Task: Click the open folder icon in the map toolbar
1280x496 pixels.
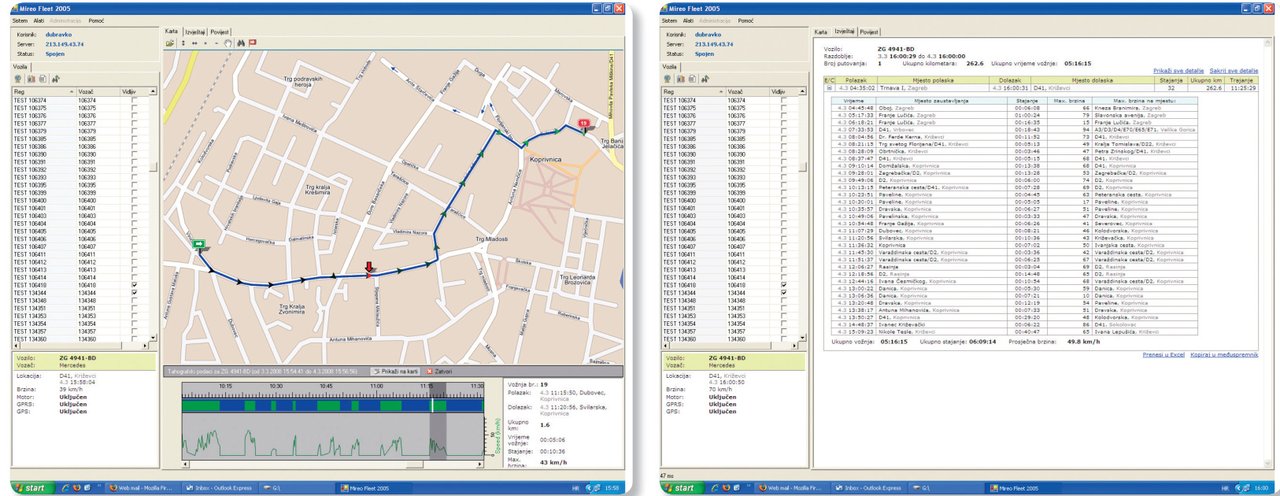Action: (171, 43)
